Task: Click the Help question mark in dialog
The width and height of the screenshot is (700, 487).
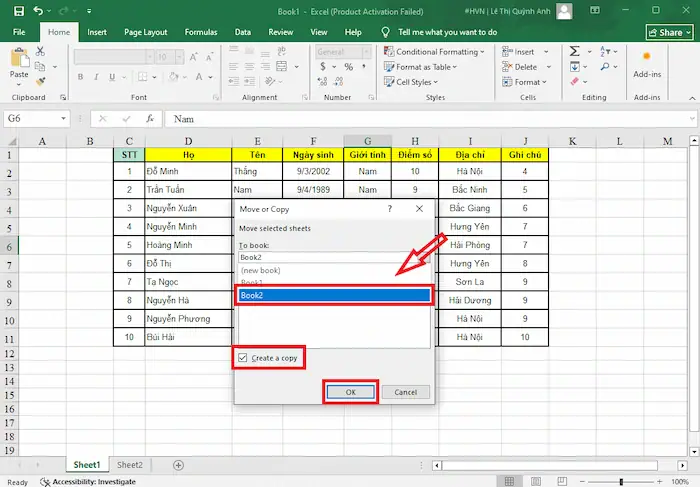Action: 389,209
